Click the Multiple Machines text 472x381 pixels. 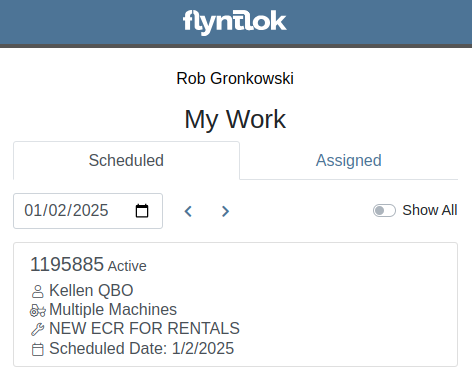click(113, 310)
